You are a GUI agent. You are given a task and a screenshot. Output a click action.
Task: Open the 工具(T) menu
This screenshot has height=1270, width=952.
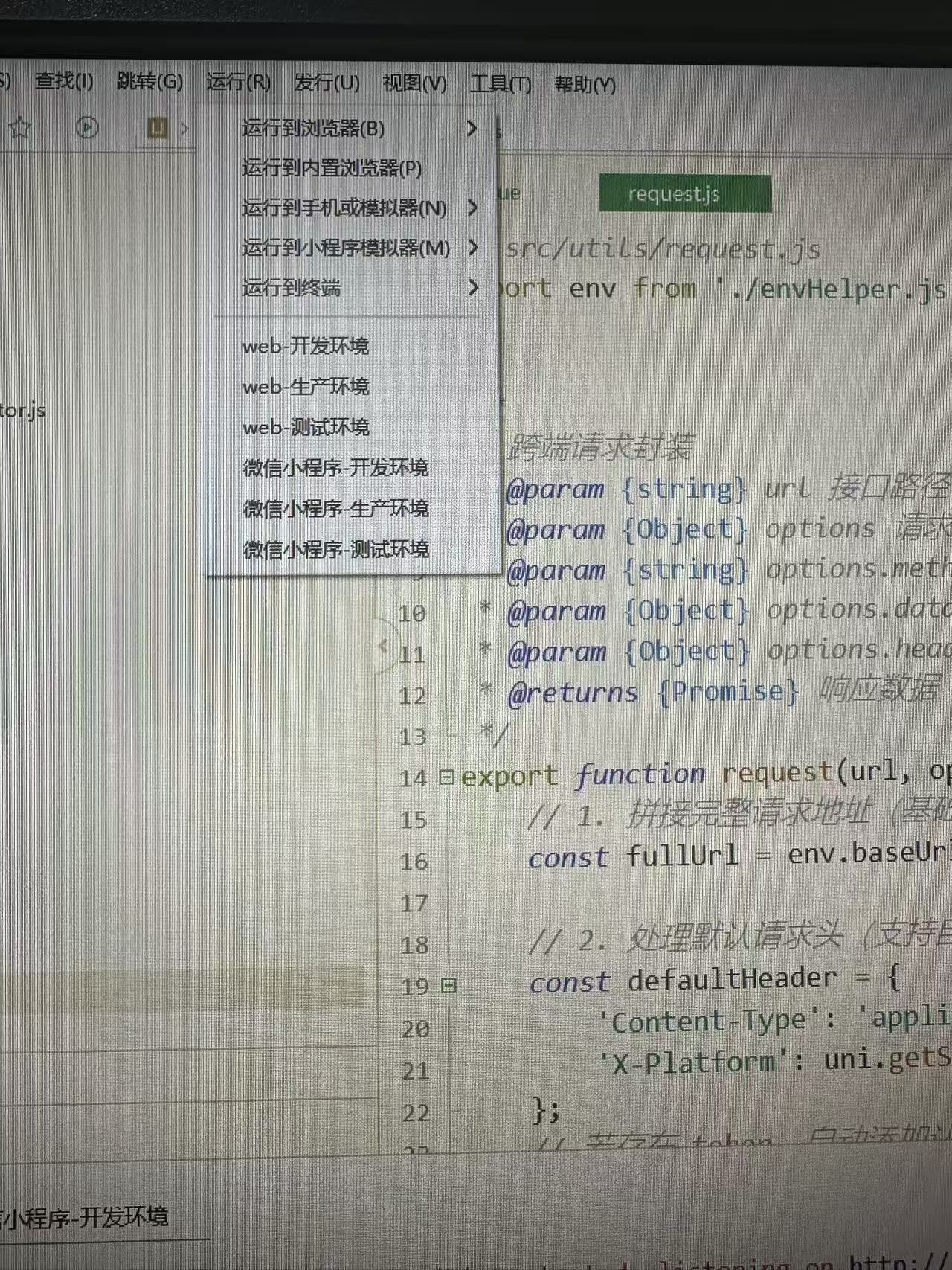(x=501, y=83)
